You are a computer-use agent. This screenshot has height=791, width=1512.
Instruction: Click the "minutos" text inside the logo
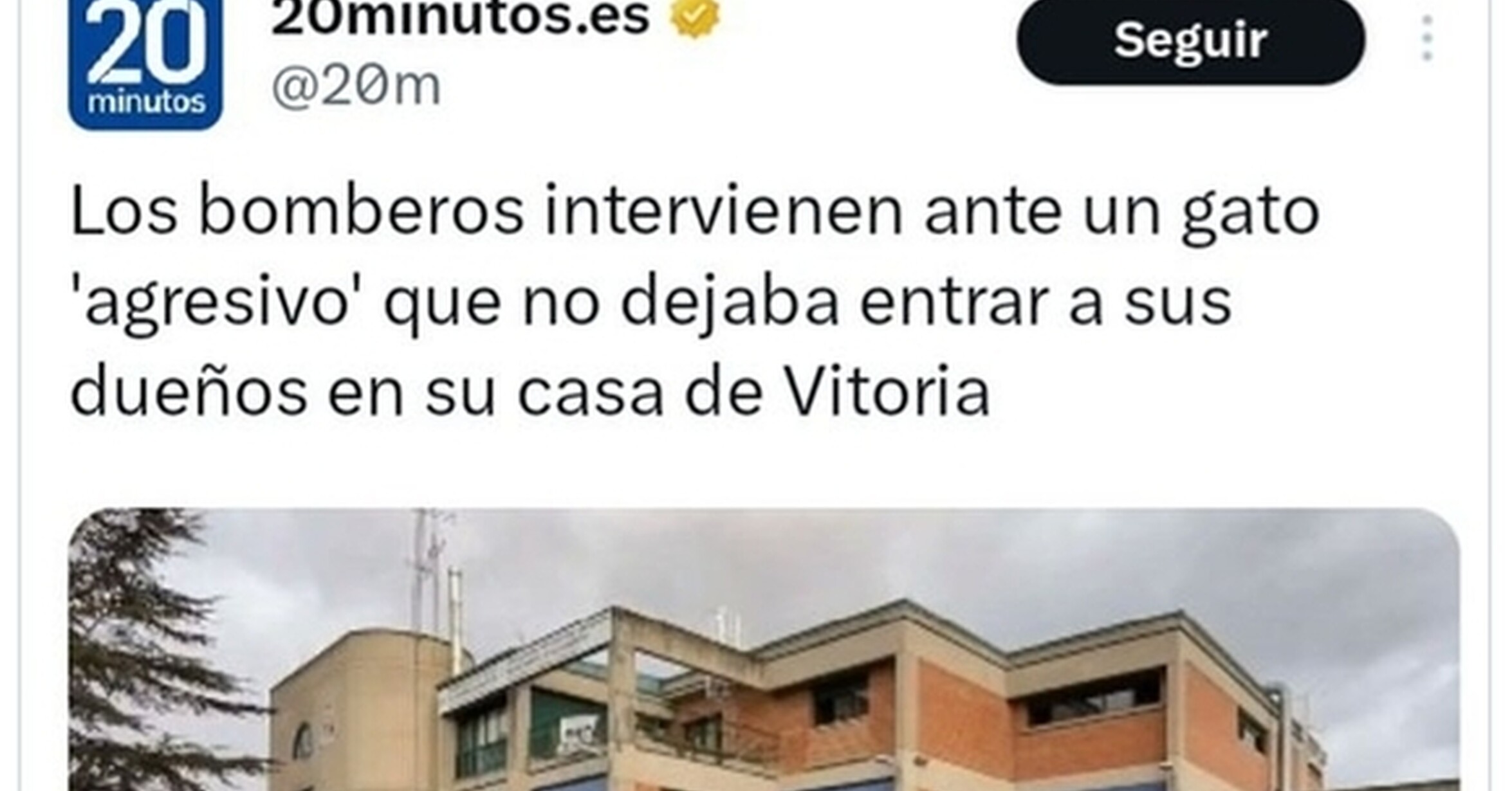pyautogui.click(x=146, y=102)
